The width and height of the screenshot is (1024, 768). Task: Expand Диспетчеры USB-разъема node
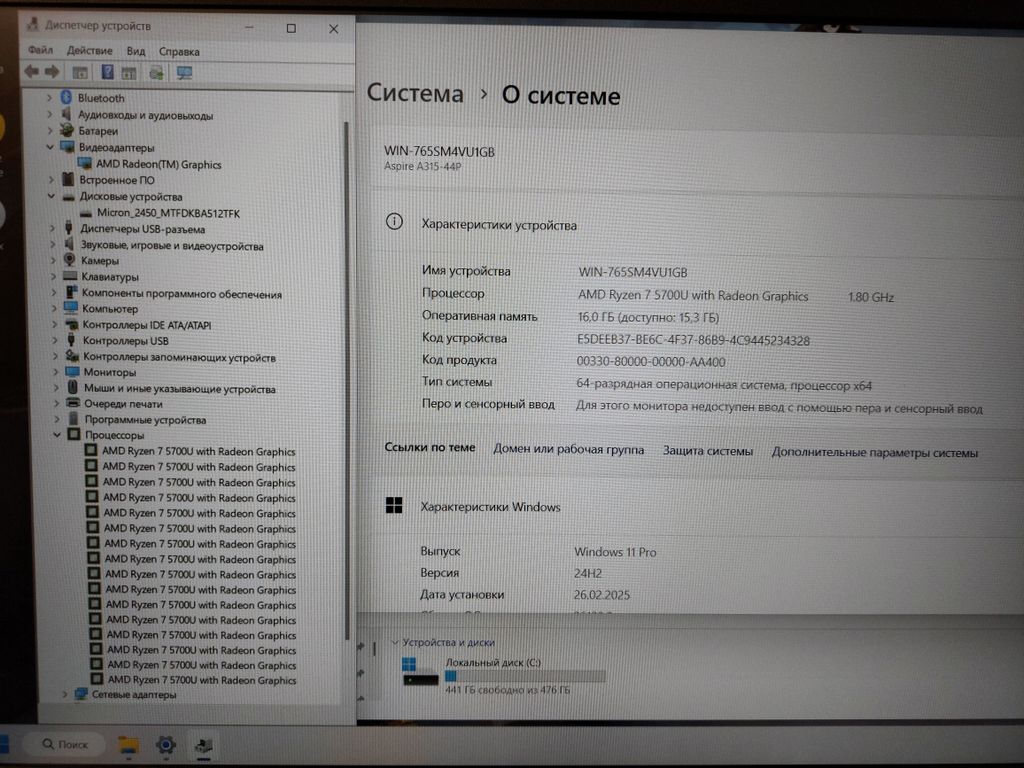pyautogui.click(x=52, y=229)
